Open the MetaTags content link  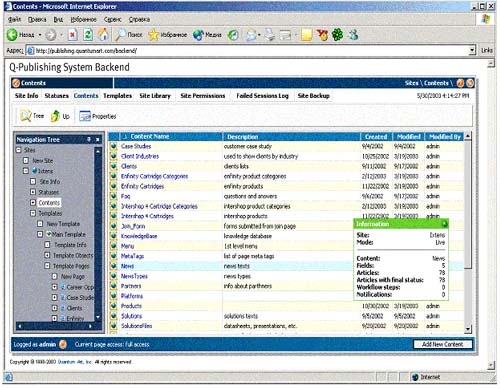(132, 256)
